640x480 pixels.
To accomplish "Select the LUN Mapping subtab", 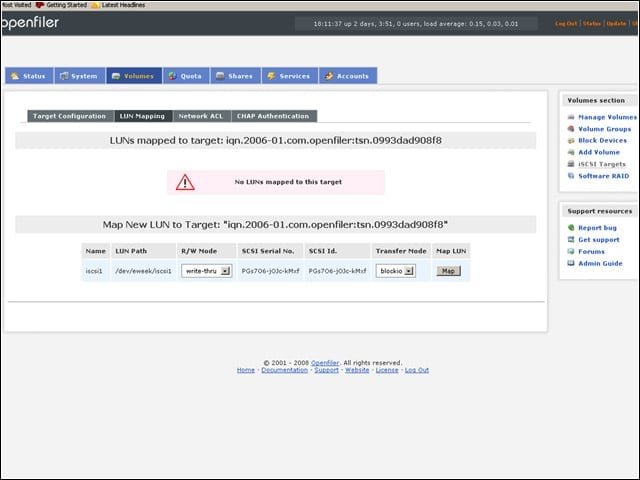I will point(142,116).
